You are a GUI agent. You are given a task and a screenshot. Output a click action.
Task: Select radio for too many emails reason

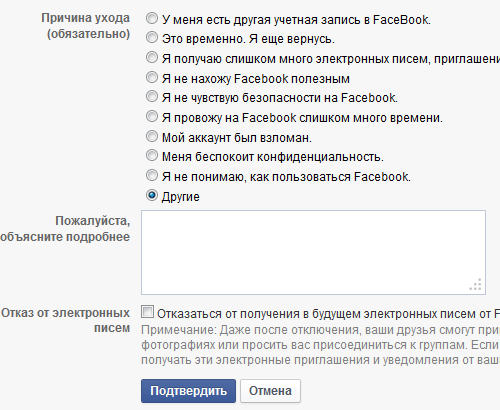[x=152, y=57]
